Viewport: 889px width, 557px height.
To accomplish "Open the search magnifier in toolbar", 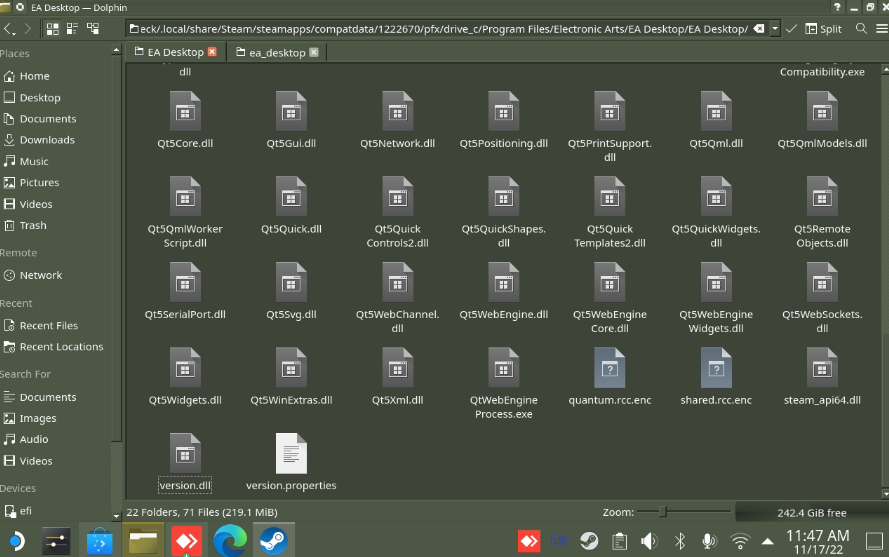I will click(x=861, y=29).
